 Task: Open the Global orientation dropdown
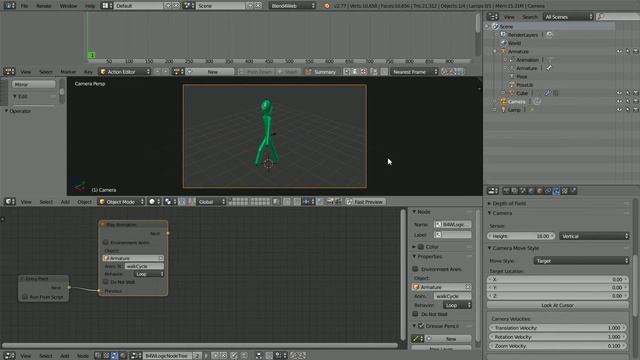(211, 202)
